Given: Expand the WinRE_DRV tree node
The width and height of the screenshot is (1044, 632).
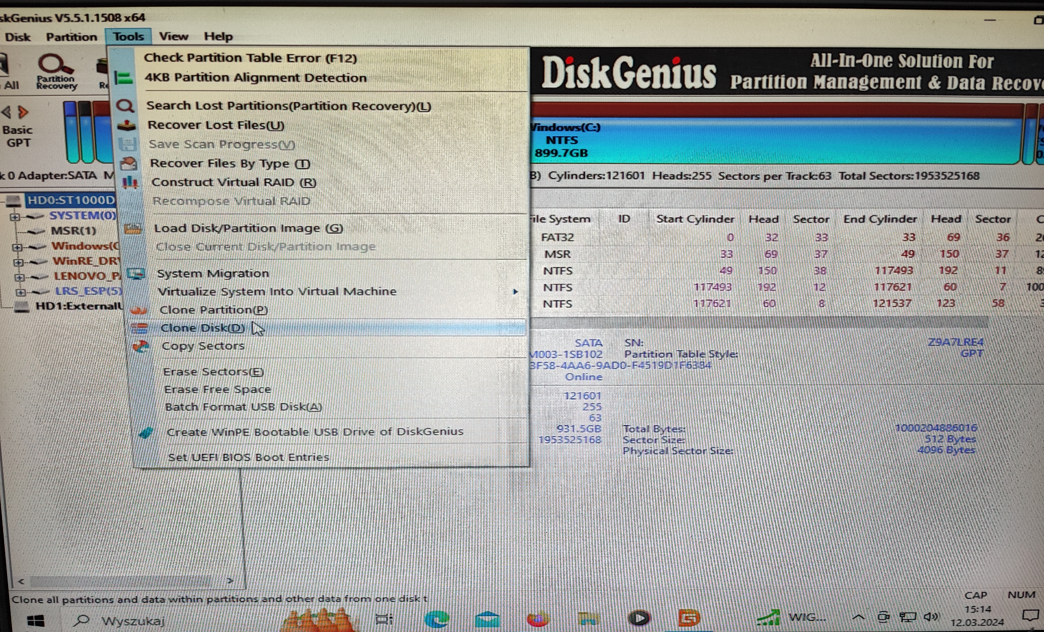Looking at the screenshot, I should click(19, 262).
